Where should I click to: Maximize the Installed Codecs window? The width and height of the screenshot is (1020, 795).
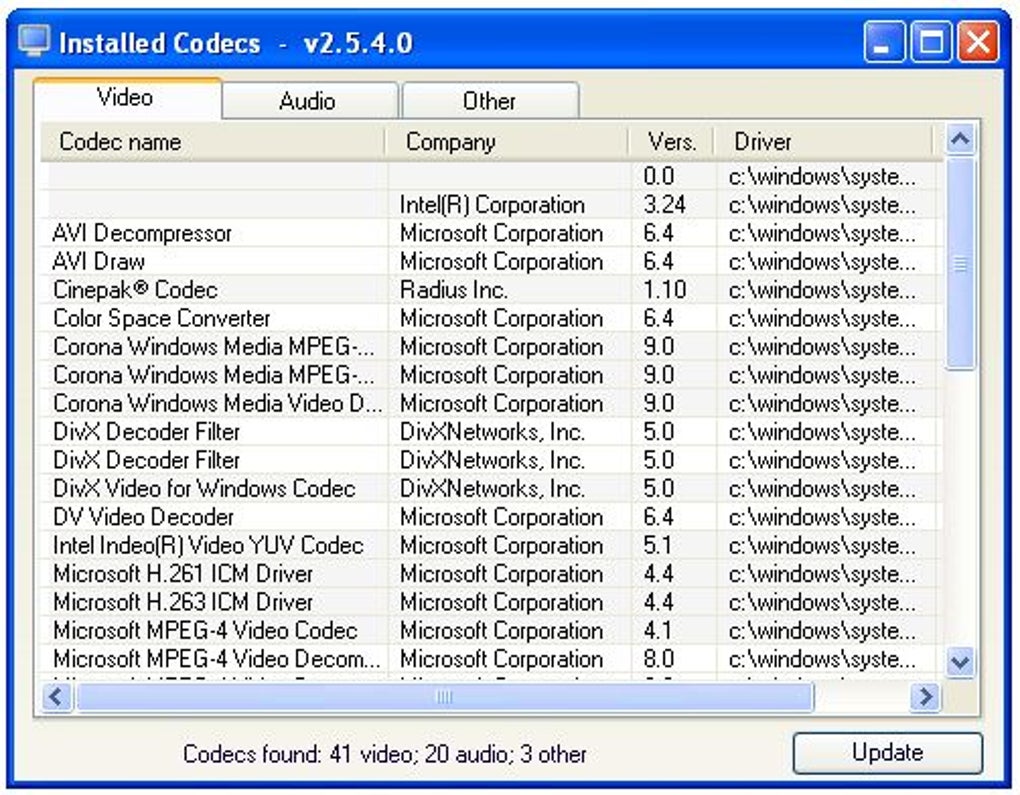[931, 42]
